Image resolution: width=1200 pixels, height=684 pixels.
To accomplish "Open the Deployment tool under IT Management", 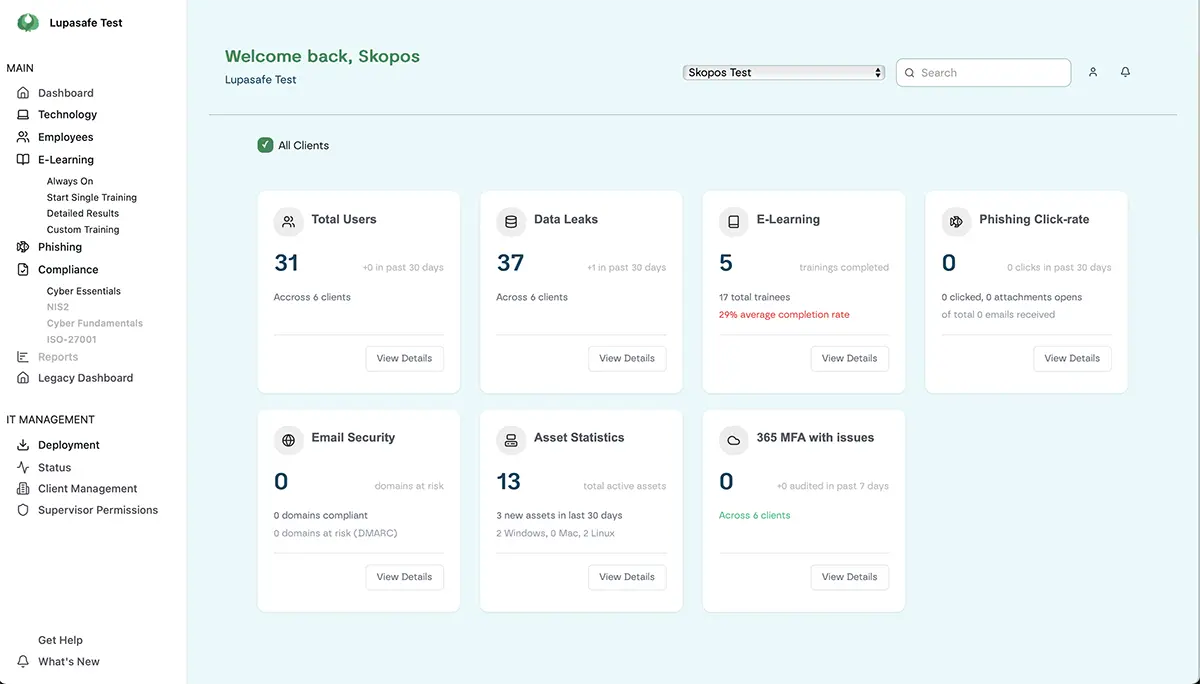I will pos(70,444).
